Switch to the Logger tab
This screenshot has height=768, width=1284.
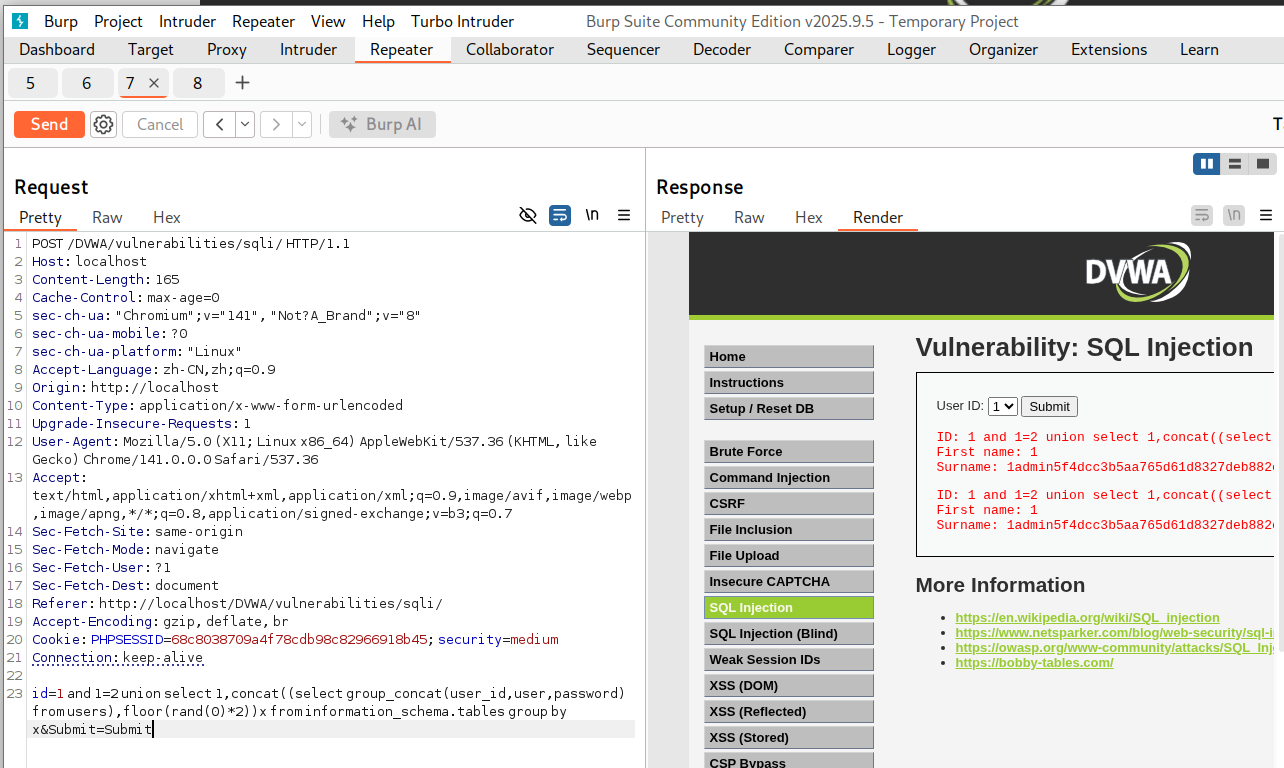912,49
